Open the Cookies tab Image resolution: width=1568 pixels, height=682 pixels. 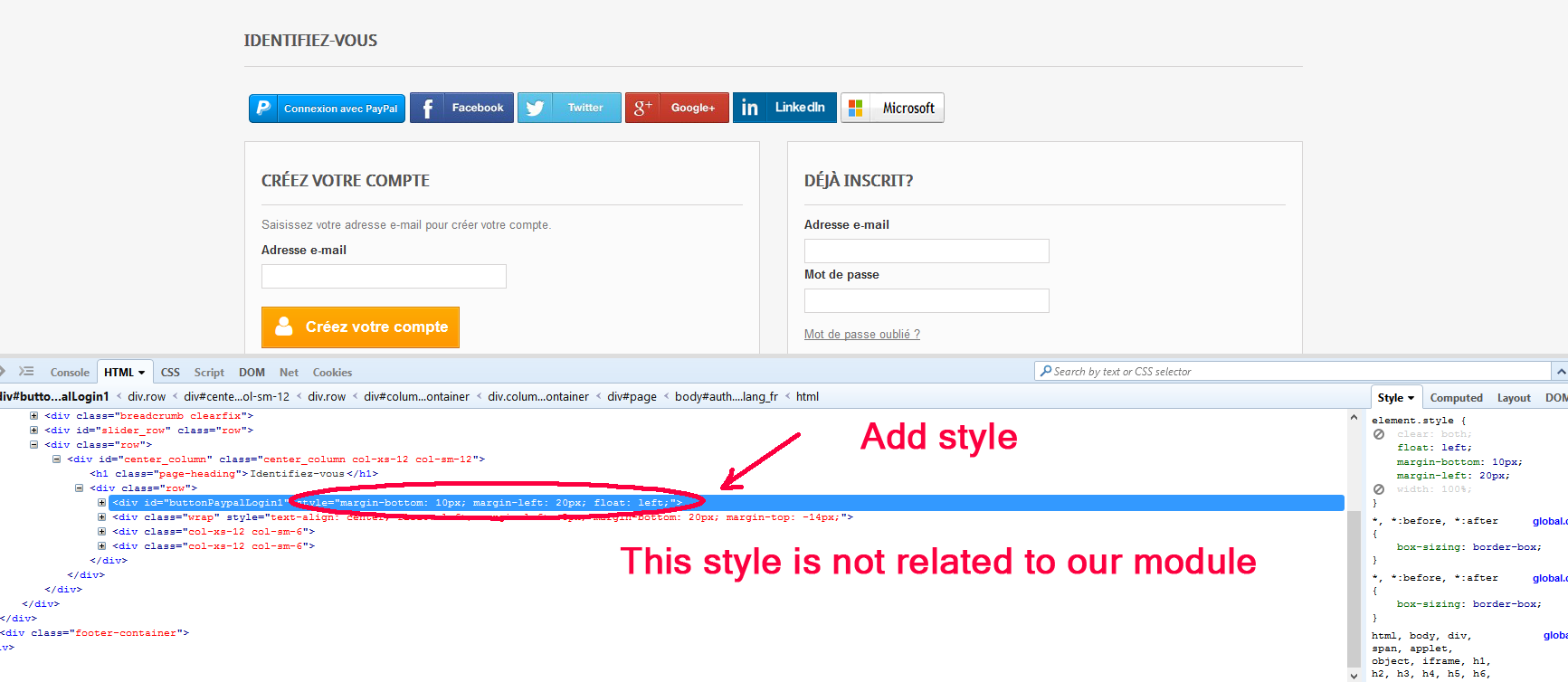pos(332,373)
